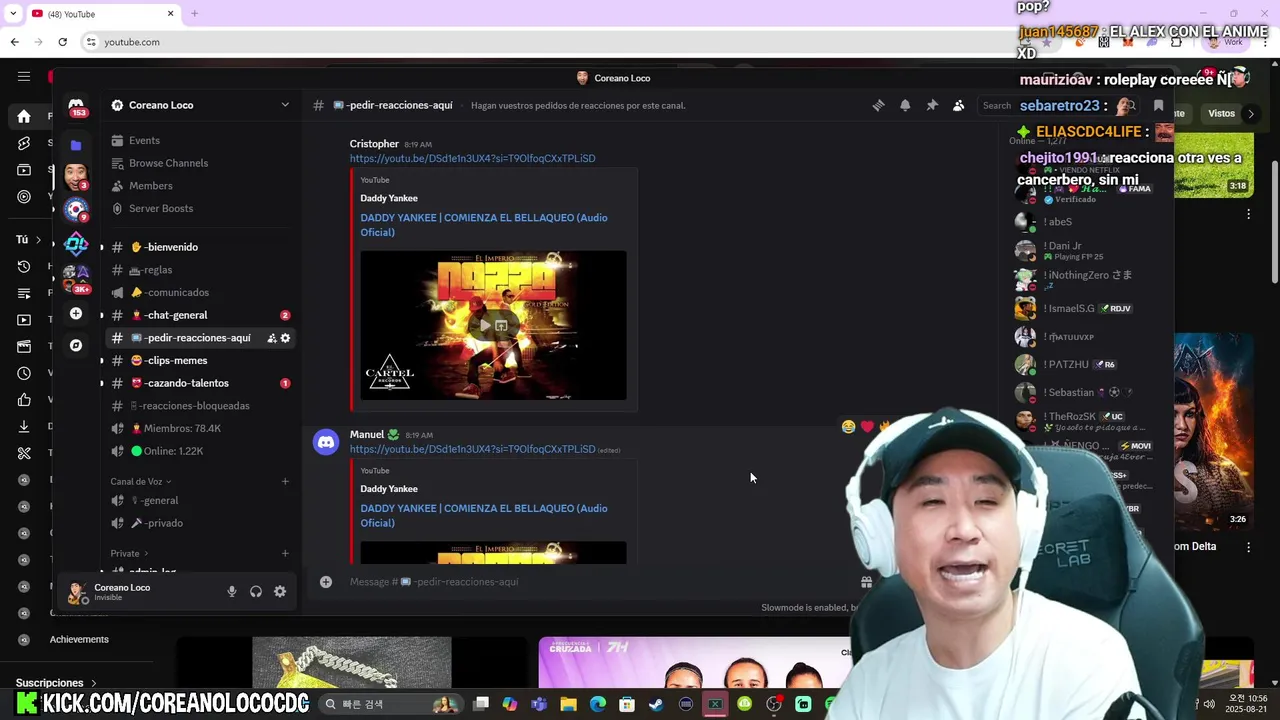Screen dimensions: 1280x720
Task: Add channel to Canal de Voz category
Action: (x=285, y=482)
